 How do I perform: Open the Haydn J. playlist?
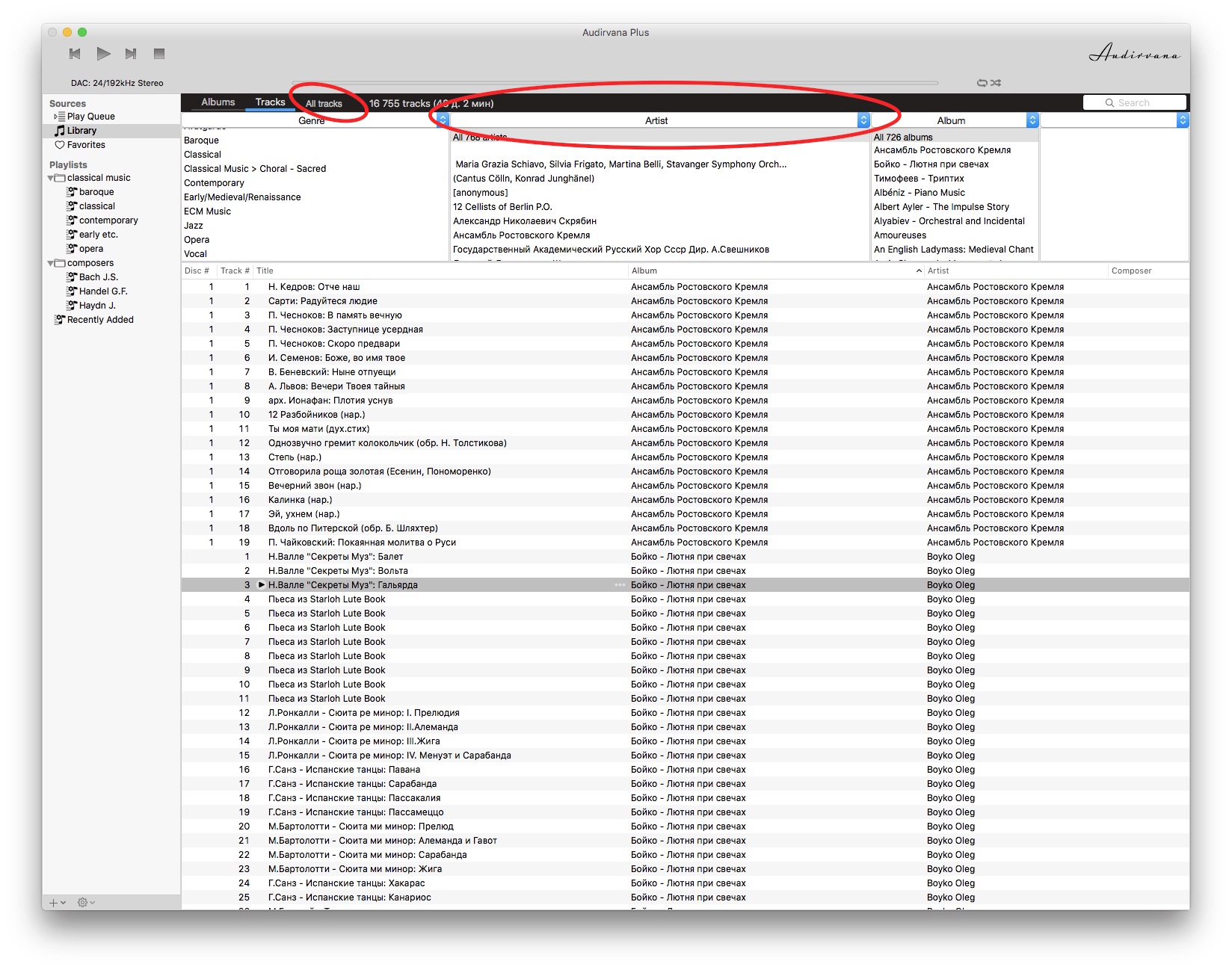tap(97, 306)
